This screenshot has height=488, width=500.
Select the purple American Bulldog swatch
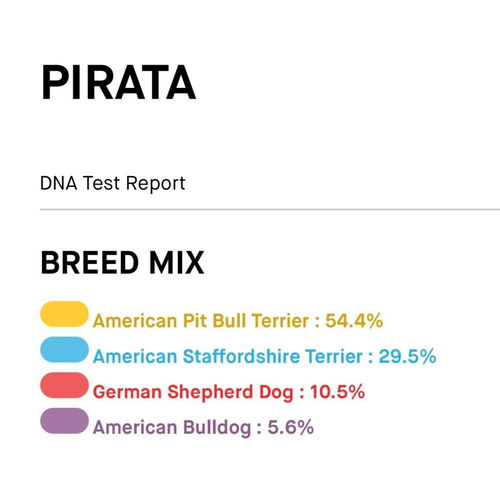[64, 421]
